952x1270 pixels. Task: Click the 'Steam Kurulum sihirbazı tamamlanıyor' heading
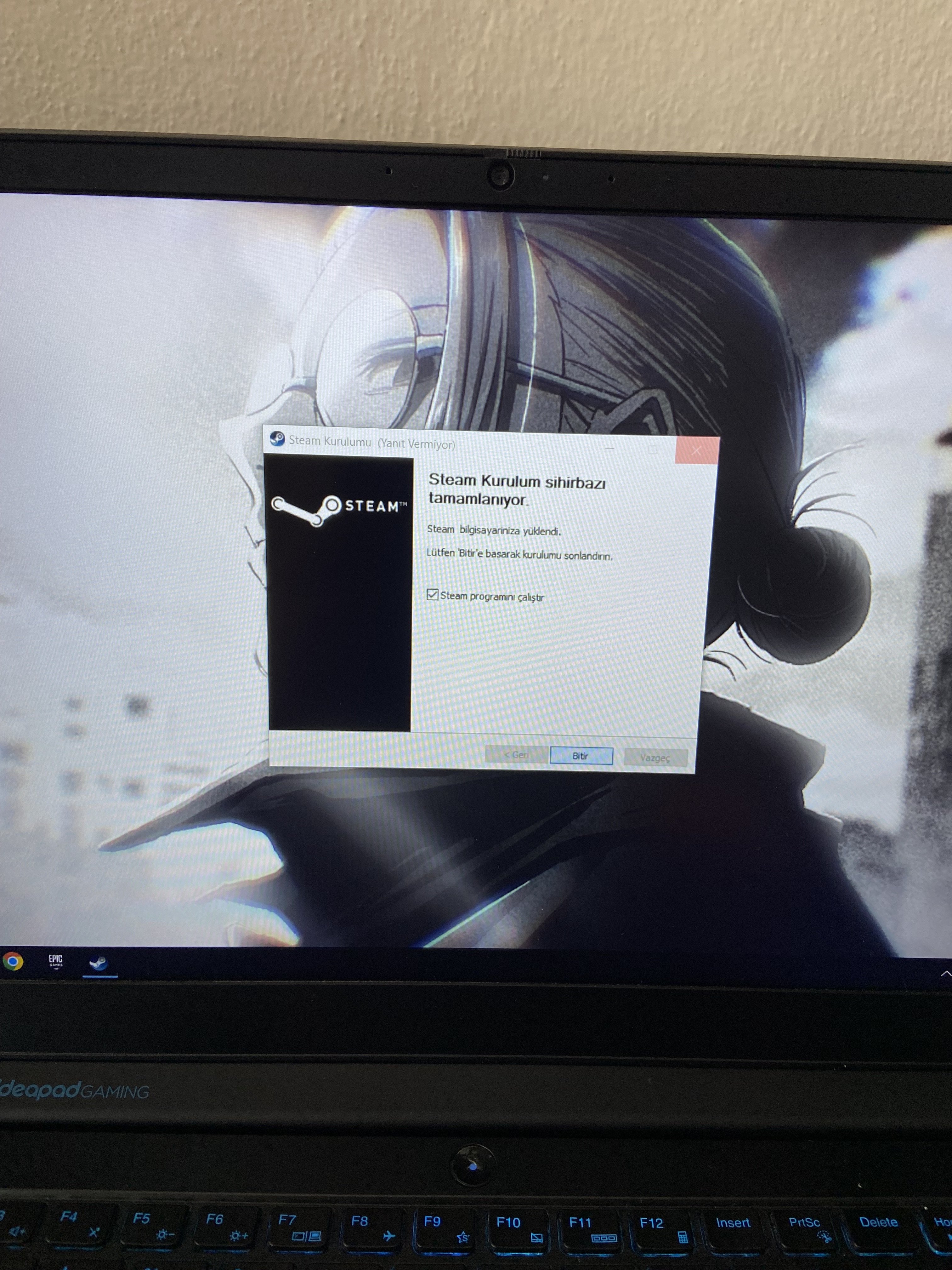coord(517,490)
